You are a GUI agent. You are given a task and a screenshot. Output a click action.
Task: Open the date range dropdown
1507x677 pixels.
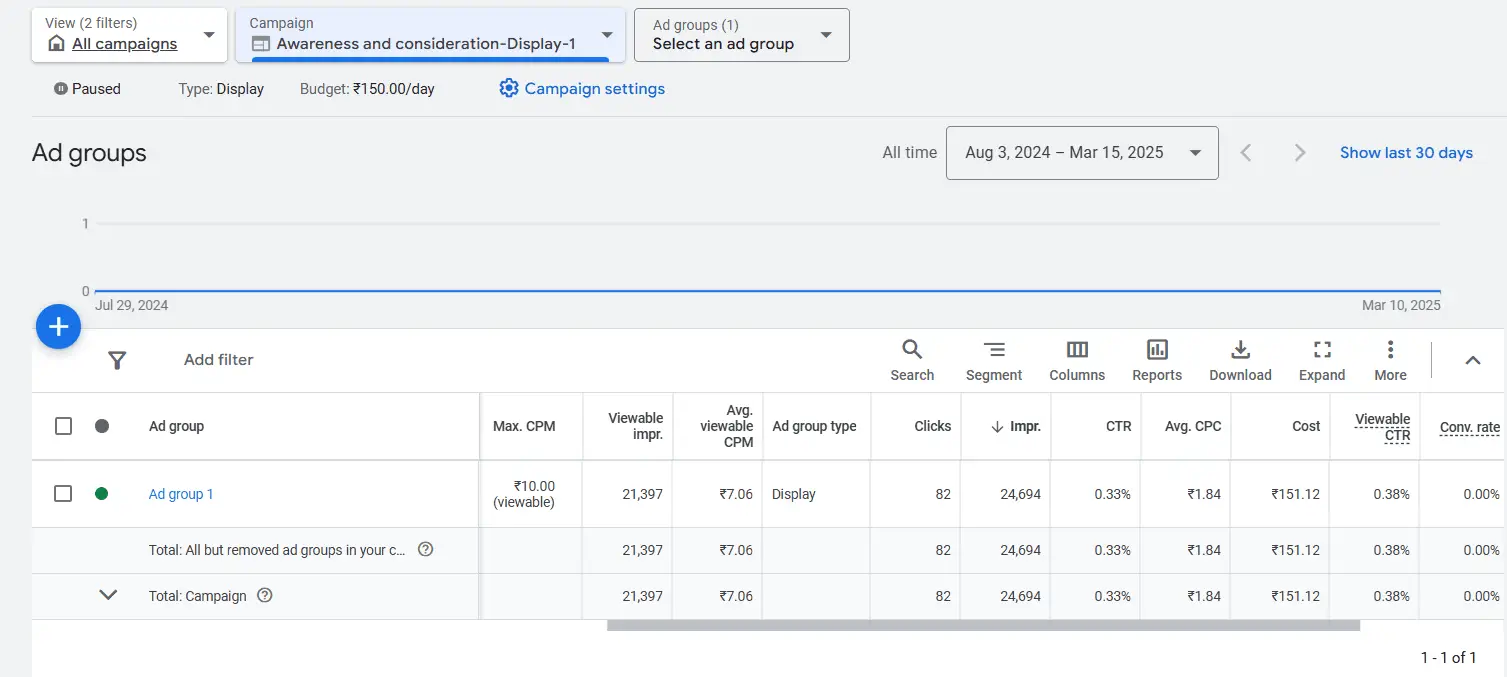point(1081,153)
